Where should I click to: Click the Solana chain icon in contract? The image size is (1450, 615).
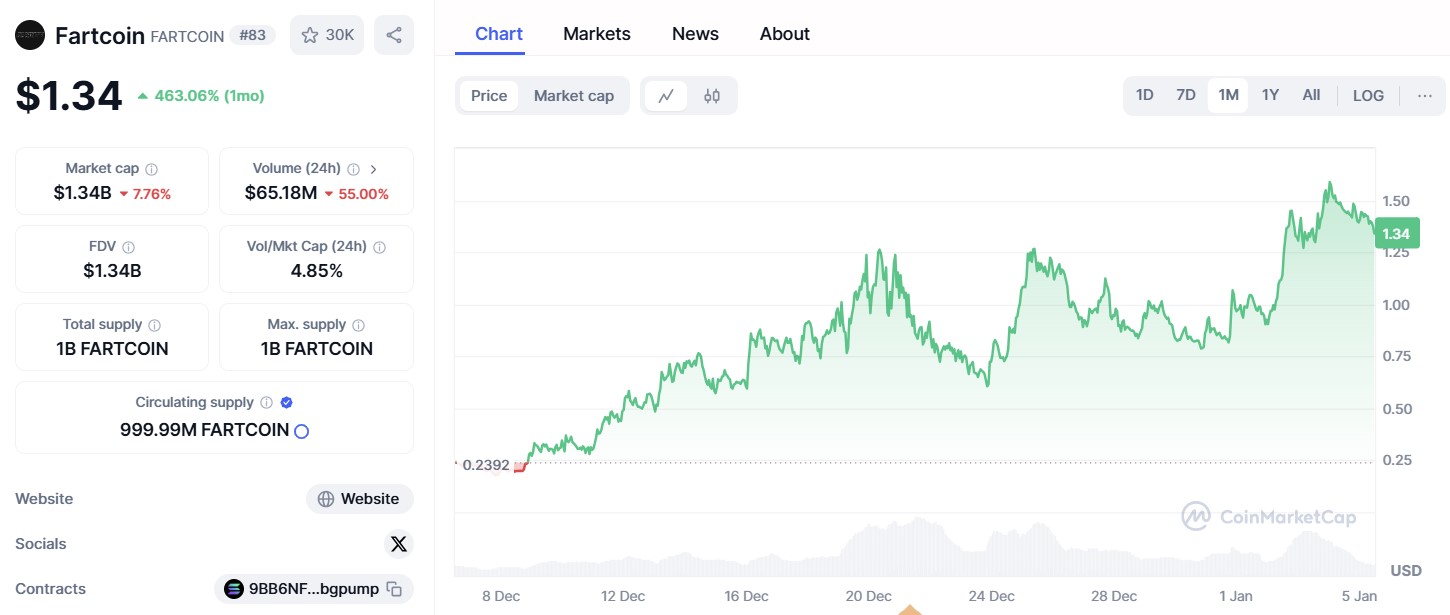(234, 589)
